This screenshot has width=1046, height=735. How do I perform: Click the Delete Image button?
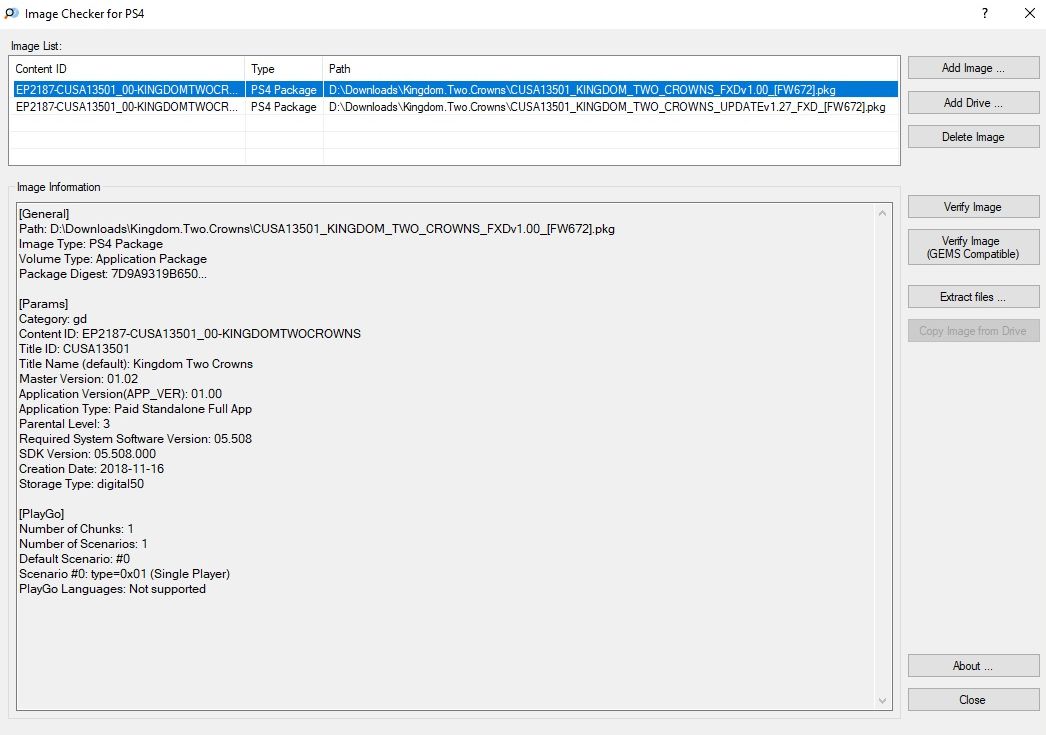coord(973,137)
